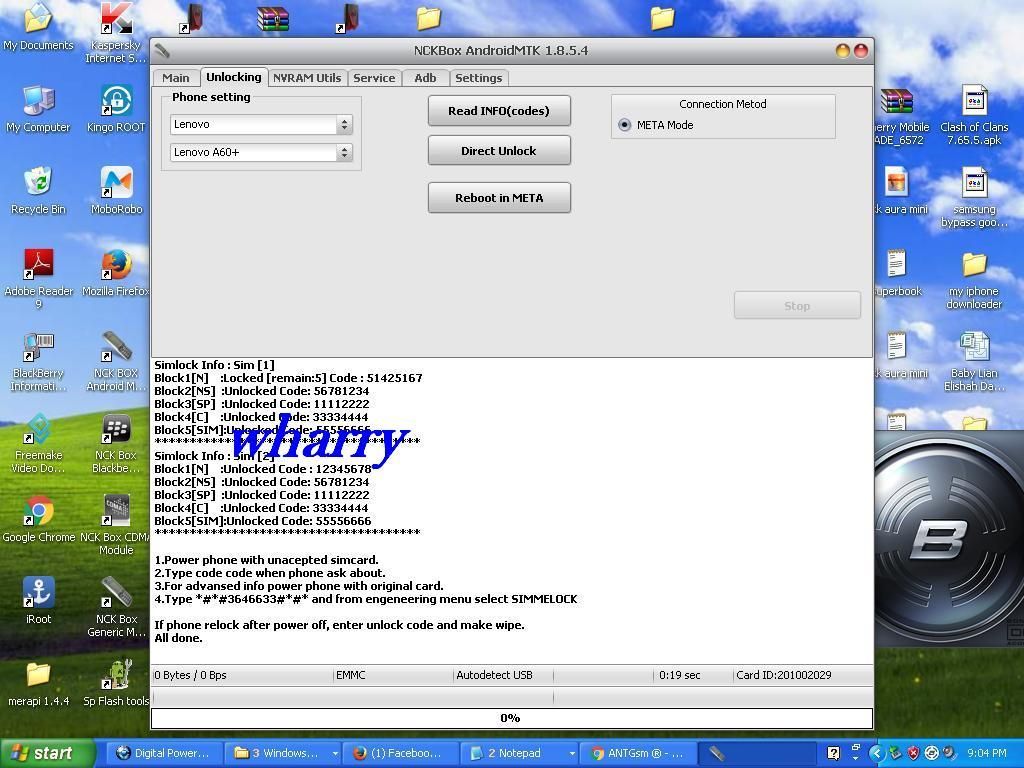
Task: Expand the 2 Notepad taskbar group arrow
Action: pyautogui.click(x=571, y=753)
